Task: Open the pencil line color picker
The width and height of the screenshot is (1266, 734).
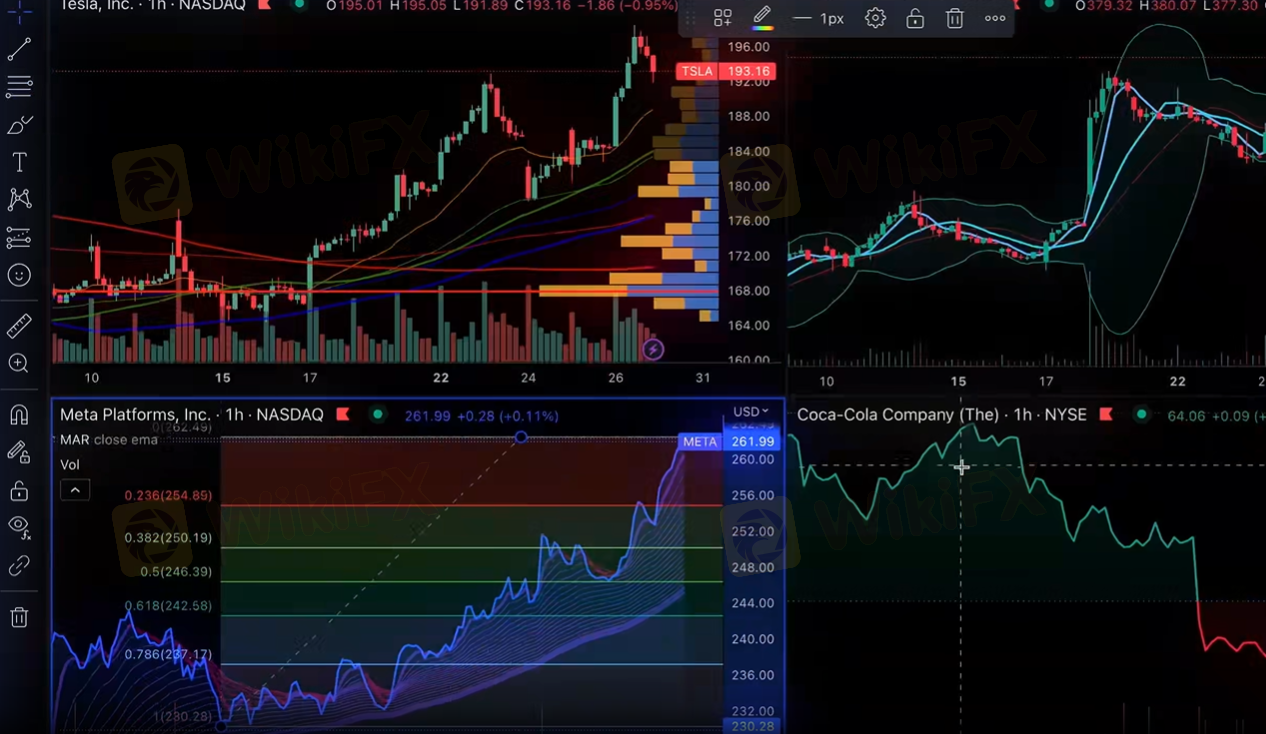Action: (x=762, y=18)
